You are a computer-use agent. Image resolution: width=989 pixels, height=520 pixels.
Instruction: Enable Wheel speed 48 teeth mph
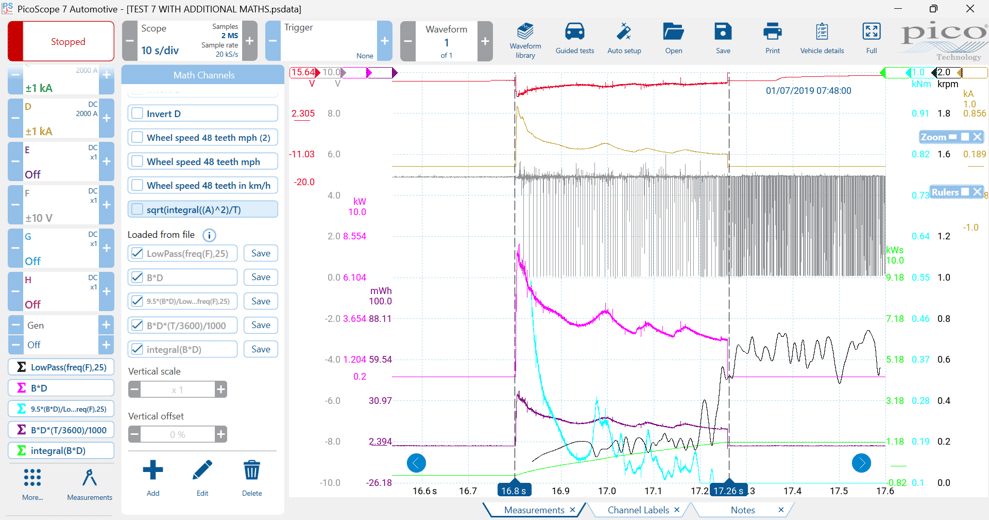pyautogui.click(x=137, y=162)
